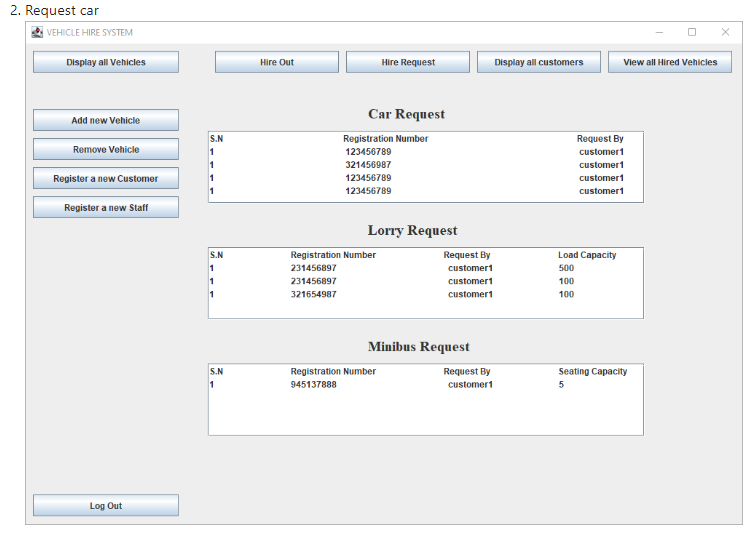Click Load Capacity column header
The width and height of the screenshot is (755, 534).
[587, 255]
